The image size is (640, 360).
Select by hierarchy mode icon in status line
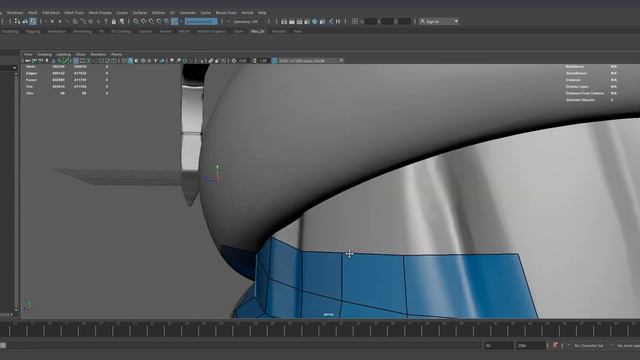click(18, 21)
